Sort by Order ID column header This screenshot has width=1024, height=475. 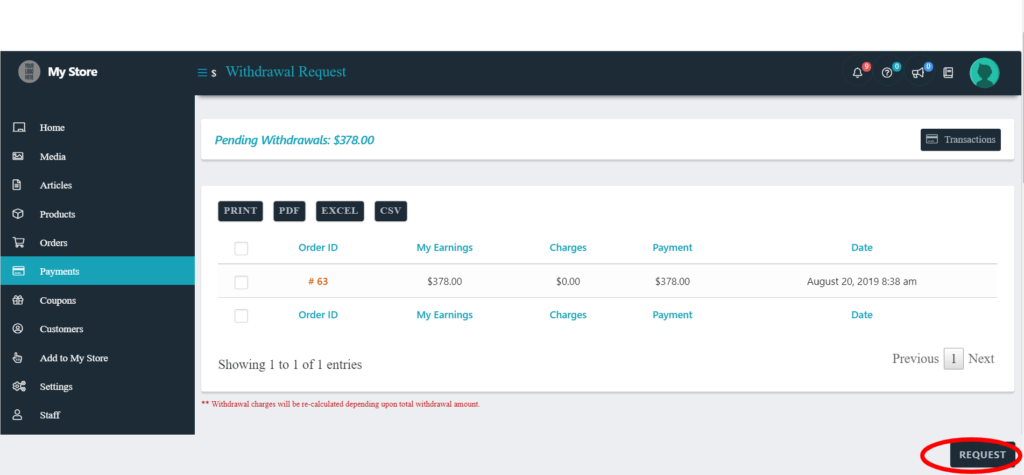318,248
